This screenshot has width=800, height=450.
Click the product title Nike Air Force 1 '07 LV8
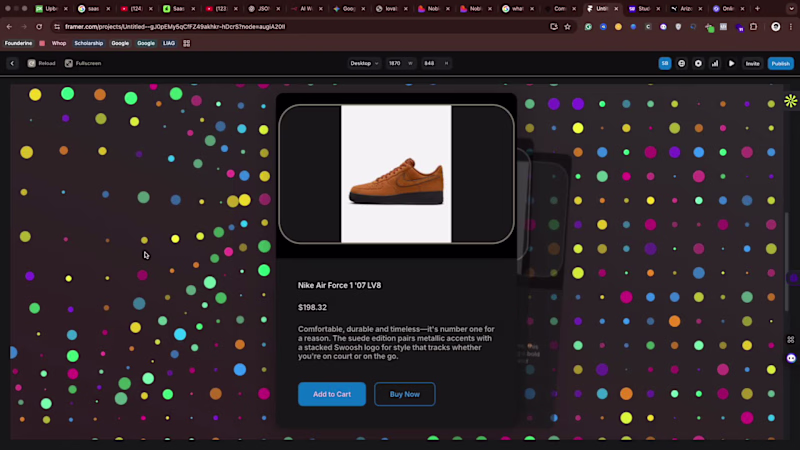coord(339,285)
